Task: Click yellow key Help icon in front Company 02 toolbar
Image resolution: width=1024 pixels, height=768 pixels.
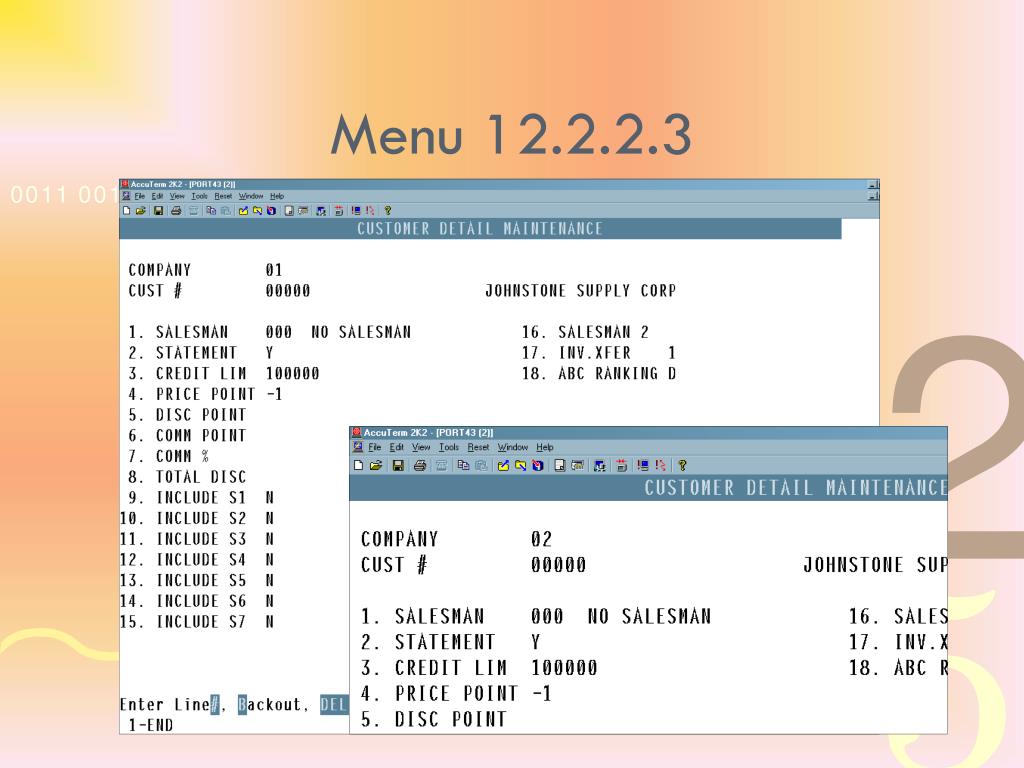Action: (682, 466)
